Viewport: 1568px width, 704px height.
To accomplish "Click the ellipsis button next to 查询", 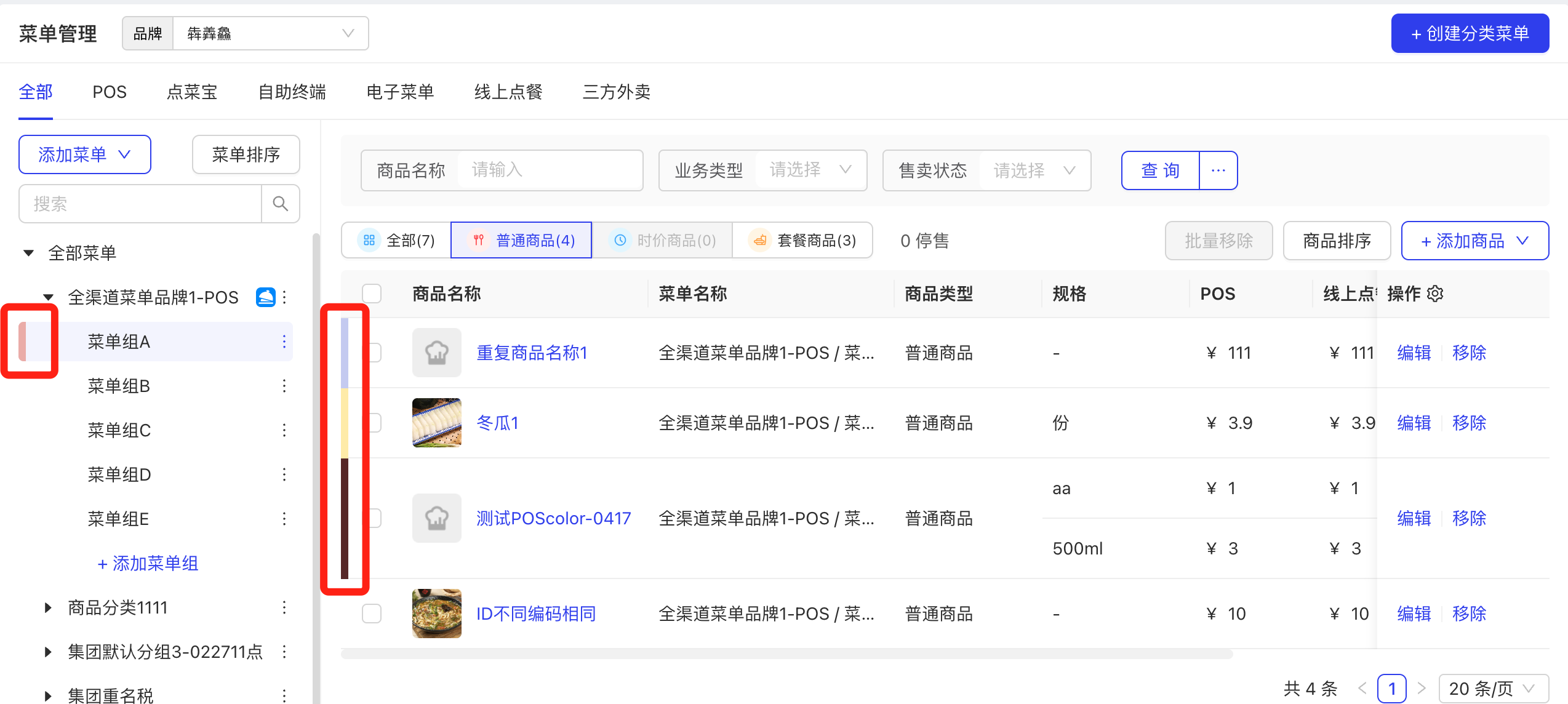I will [x=1218, y=170].
